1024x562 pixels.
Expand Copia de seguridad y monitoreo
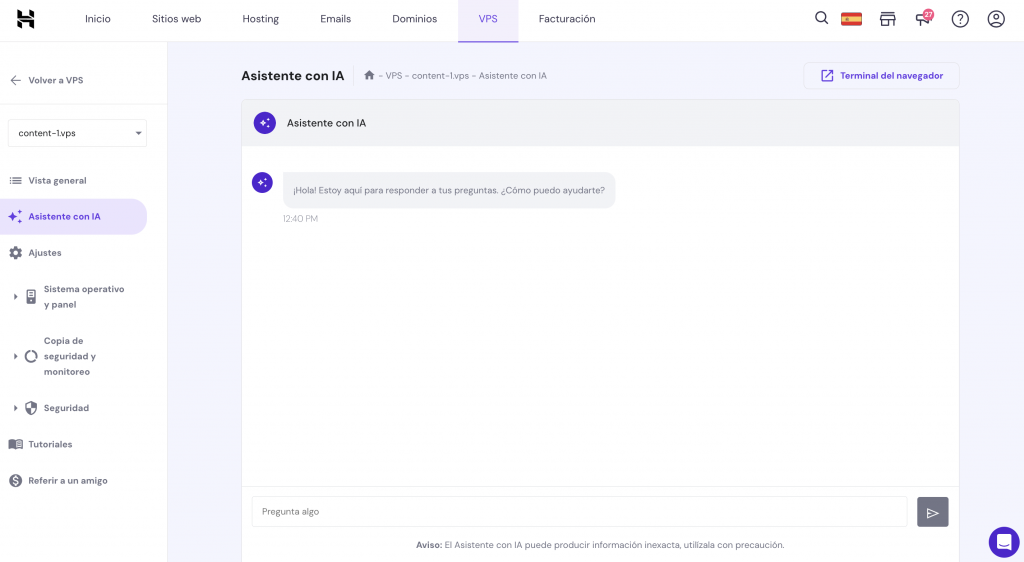[x=70, y=356]
